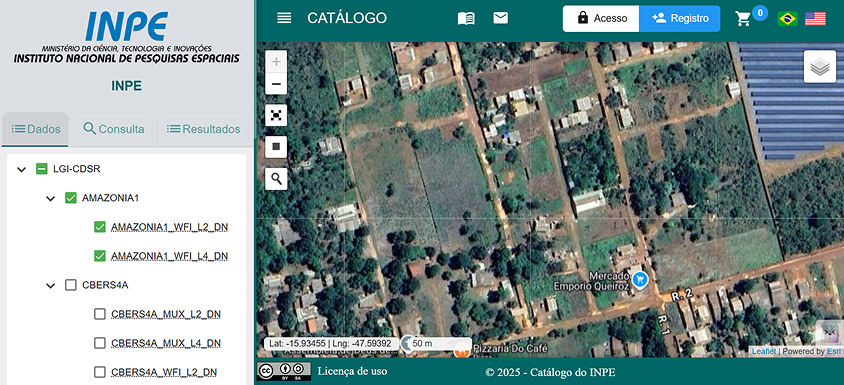Zoom in on the map
Viewport: 844px width, 385px height.
coord(276,61)
